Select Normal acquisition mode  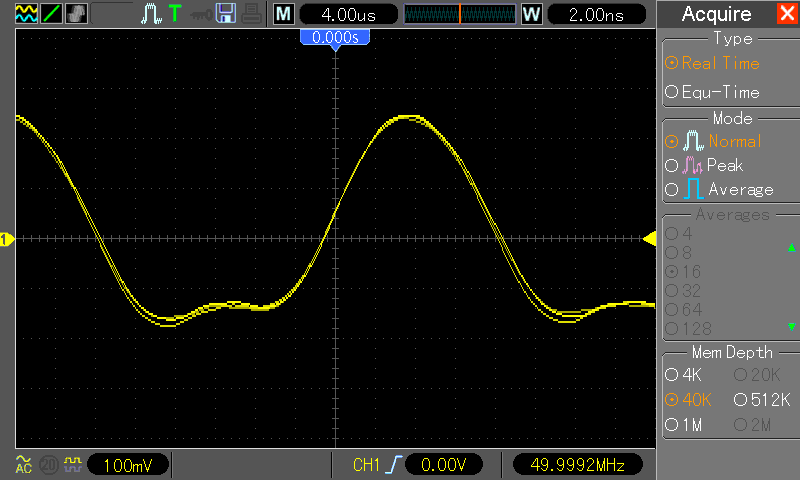[x=713, y=141]
